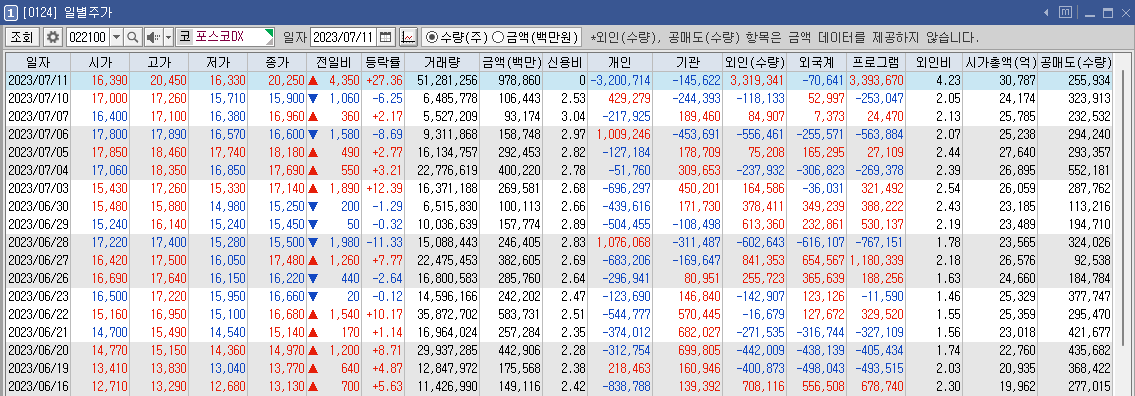The height and width of the screenshot is (396, 1135).
Task: Click the 금액(백만) column header
Action: coord(511,62)
